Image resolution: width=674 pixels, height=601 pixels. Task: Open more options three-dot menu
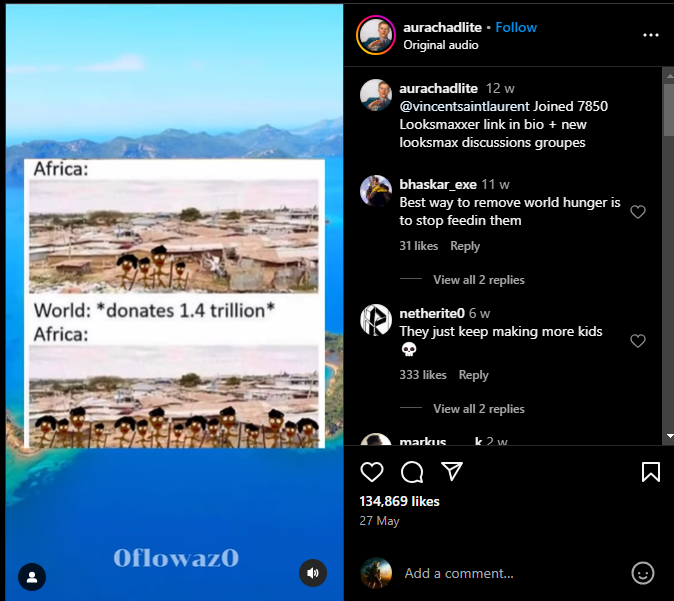(651, 35)
